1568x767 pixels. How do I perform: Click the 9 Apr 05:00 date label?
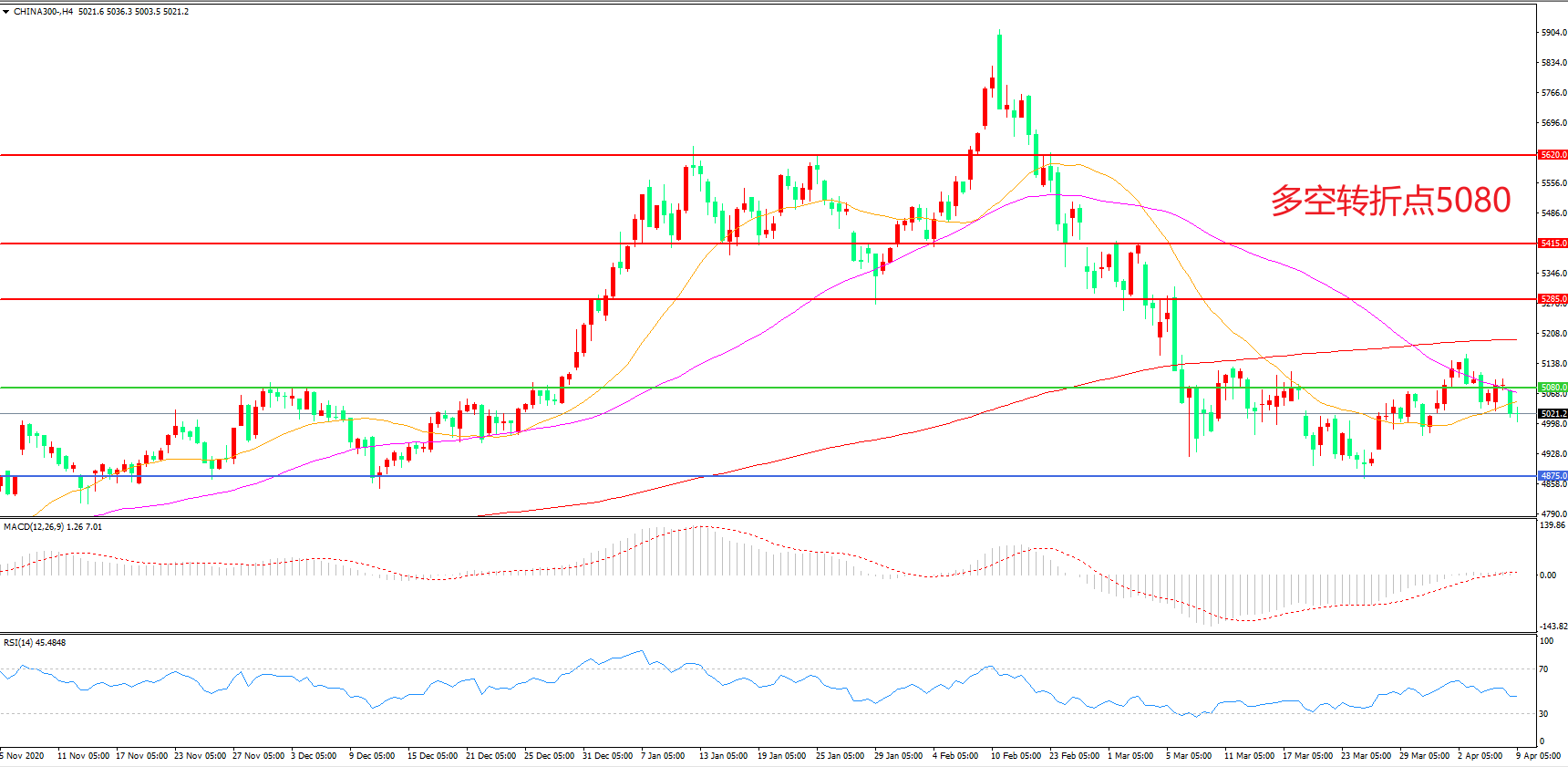[x=1539, y=756]
